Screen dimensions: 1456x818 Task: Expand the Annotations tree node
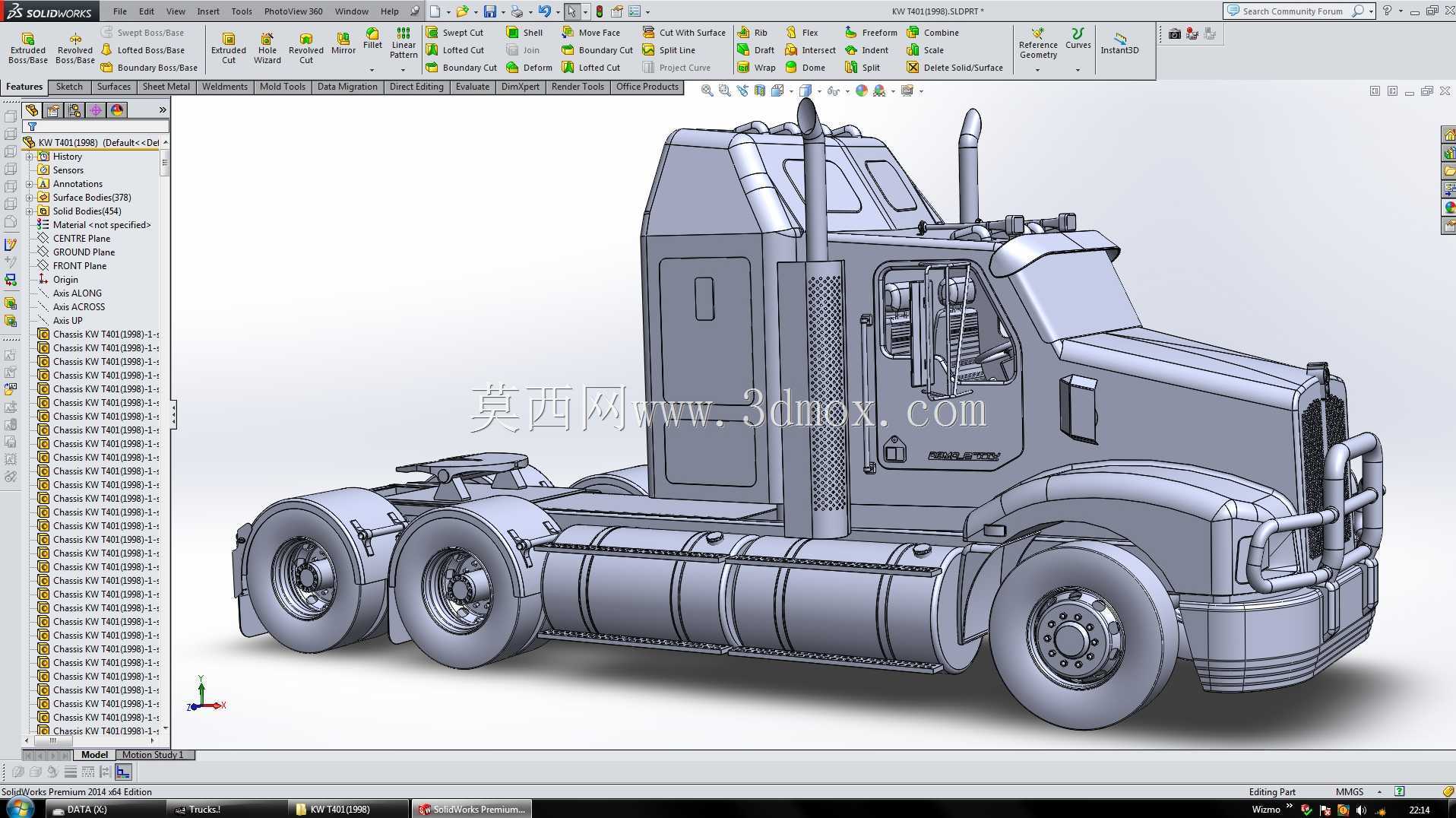coord(30,184)
